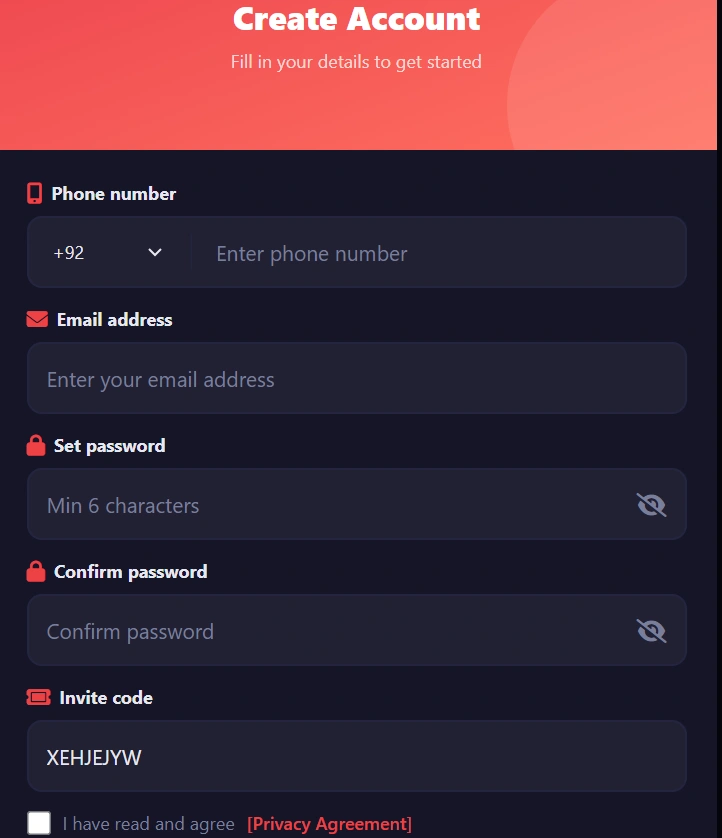Click the phone icon beside Phone number
The width and height of the screenshot is (722, 838).
click(35, 194)
